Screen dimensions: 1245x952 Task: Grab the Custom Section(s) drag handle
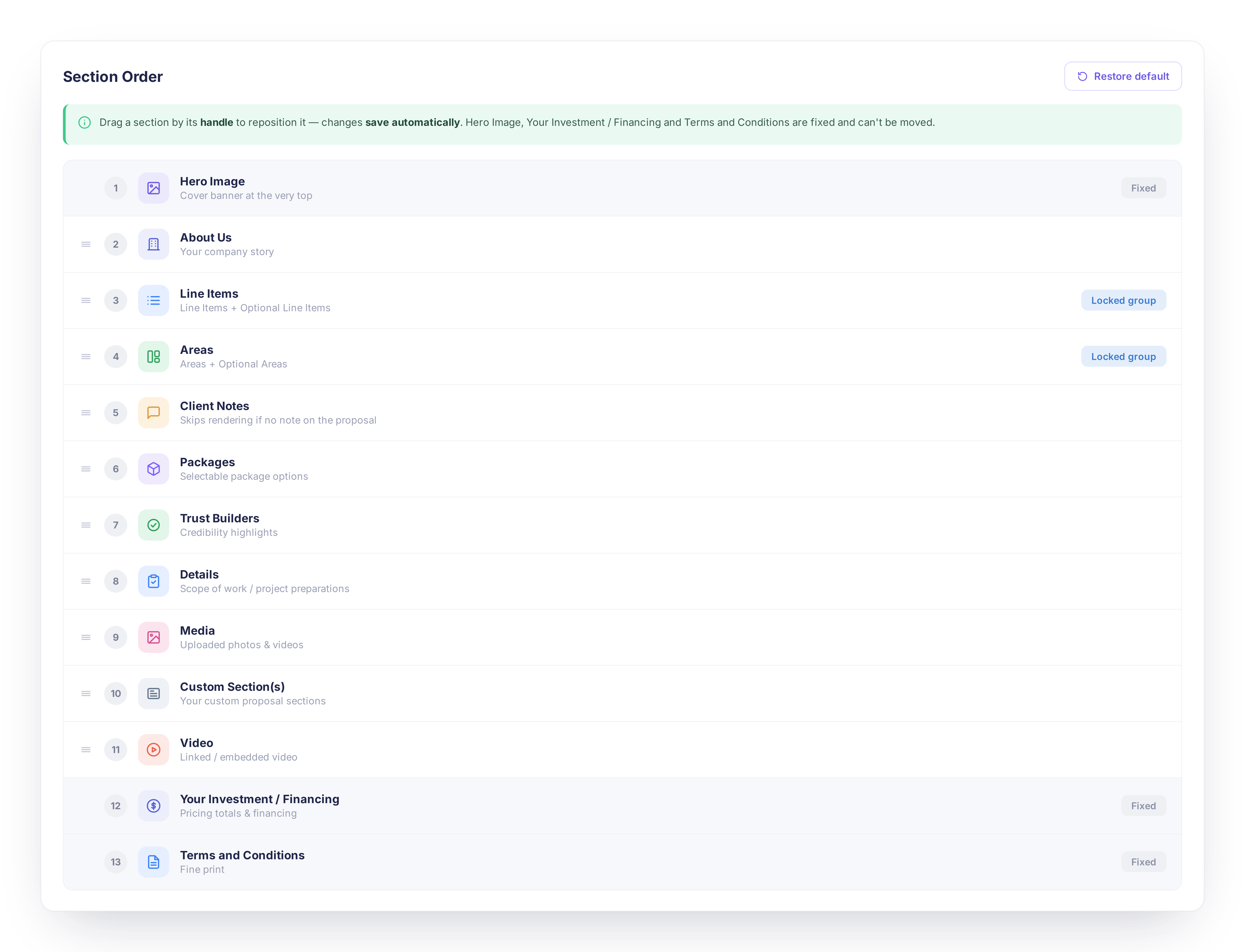(x=86, y=693)
